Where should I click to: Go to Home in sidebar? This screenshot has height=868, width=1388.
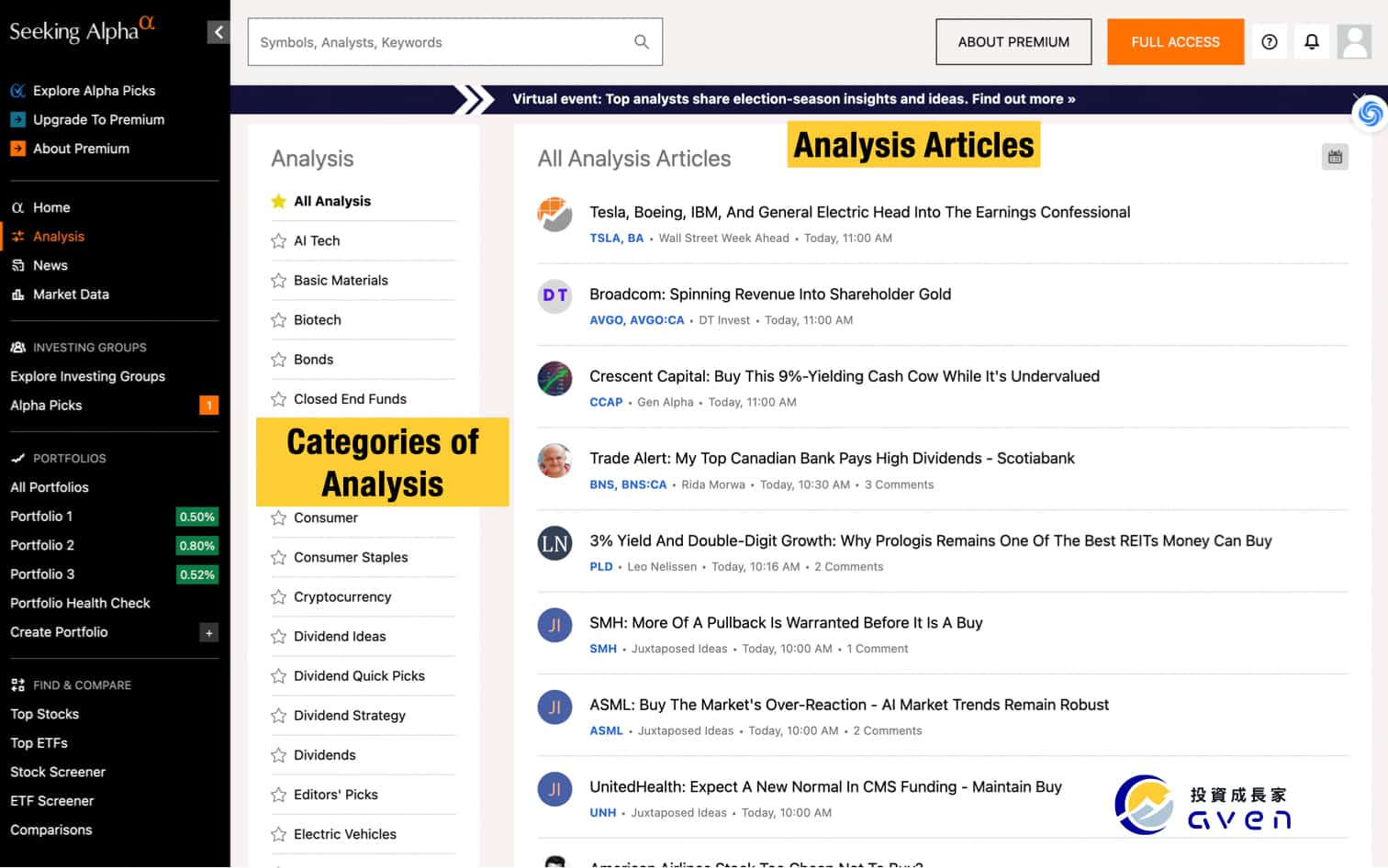pyautogui.click(x=51, y=207)
